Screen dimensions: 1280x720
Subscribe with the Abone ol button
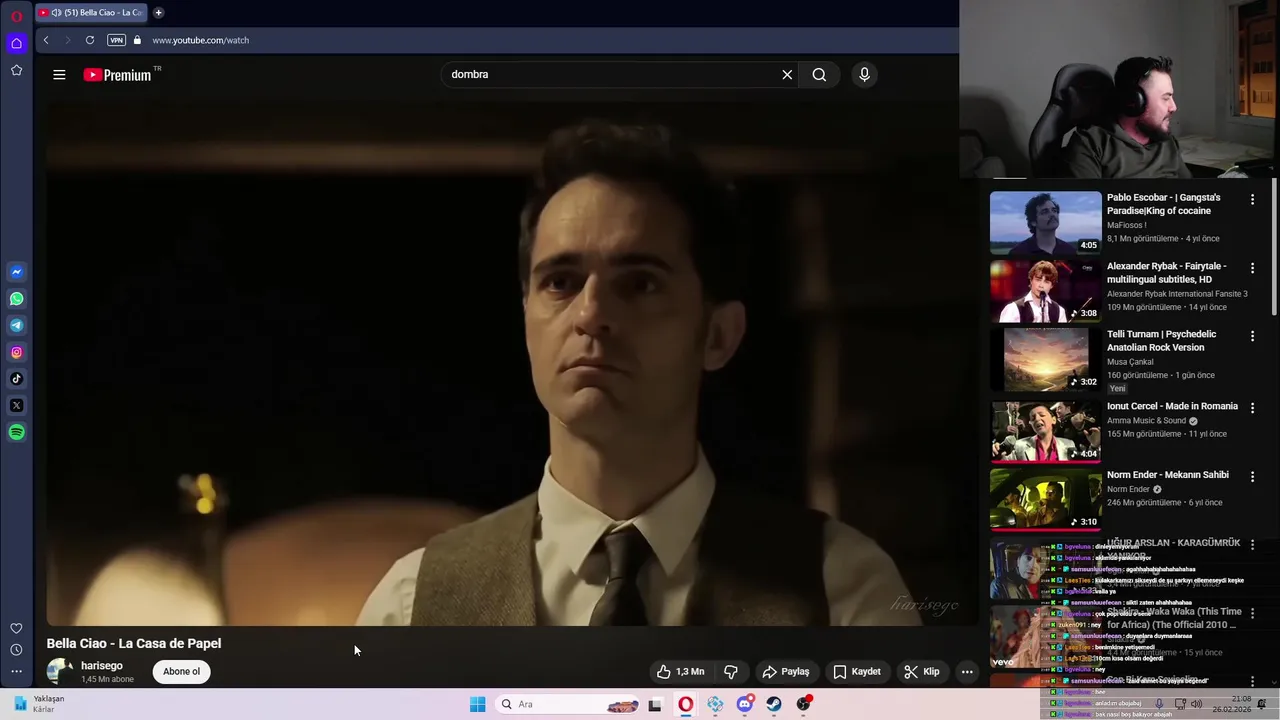pos(181,672)
